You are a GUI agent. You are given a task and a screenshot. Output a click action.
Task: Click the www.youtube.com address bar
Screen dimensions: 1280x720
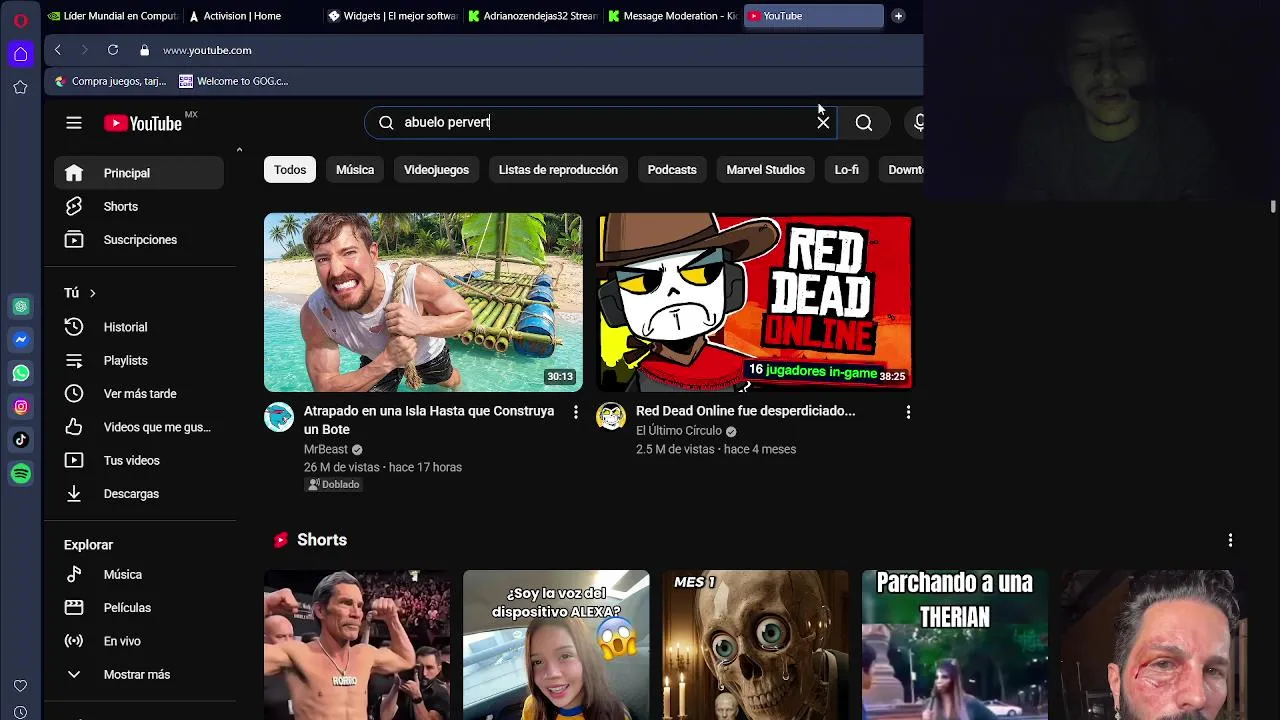tap(207, 50)
